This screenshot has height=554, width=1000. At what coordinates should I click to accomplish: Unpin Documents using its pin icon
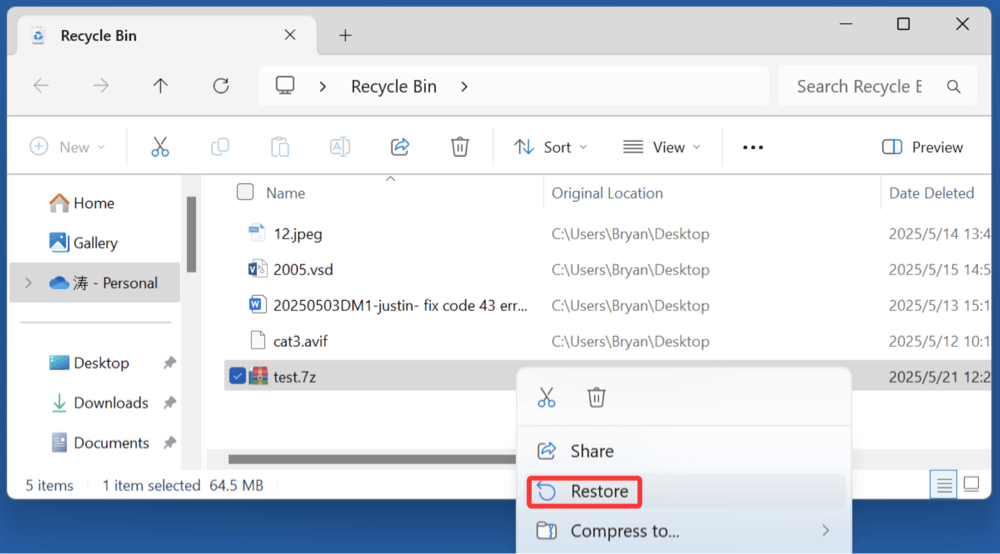[169, 442]
